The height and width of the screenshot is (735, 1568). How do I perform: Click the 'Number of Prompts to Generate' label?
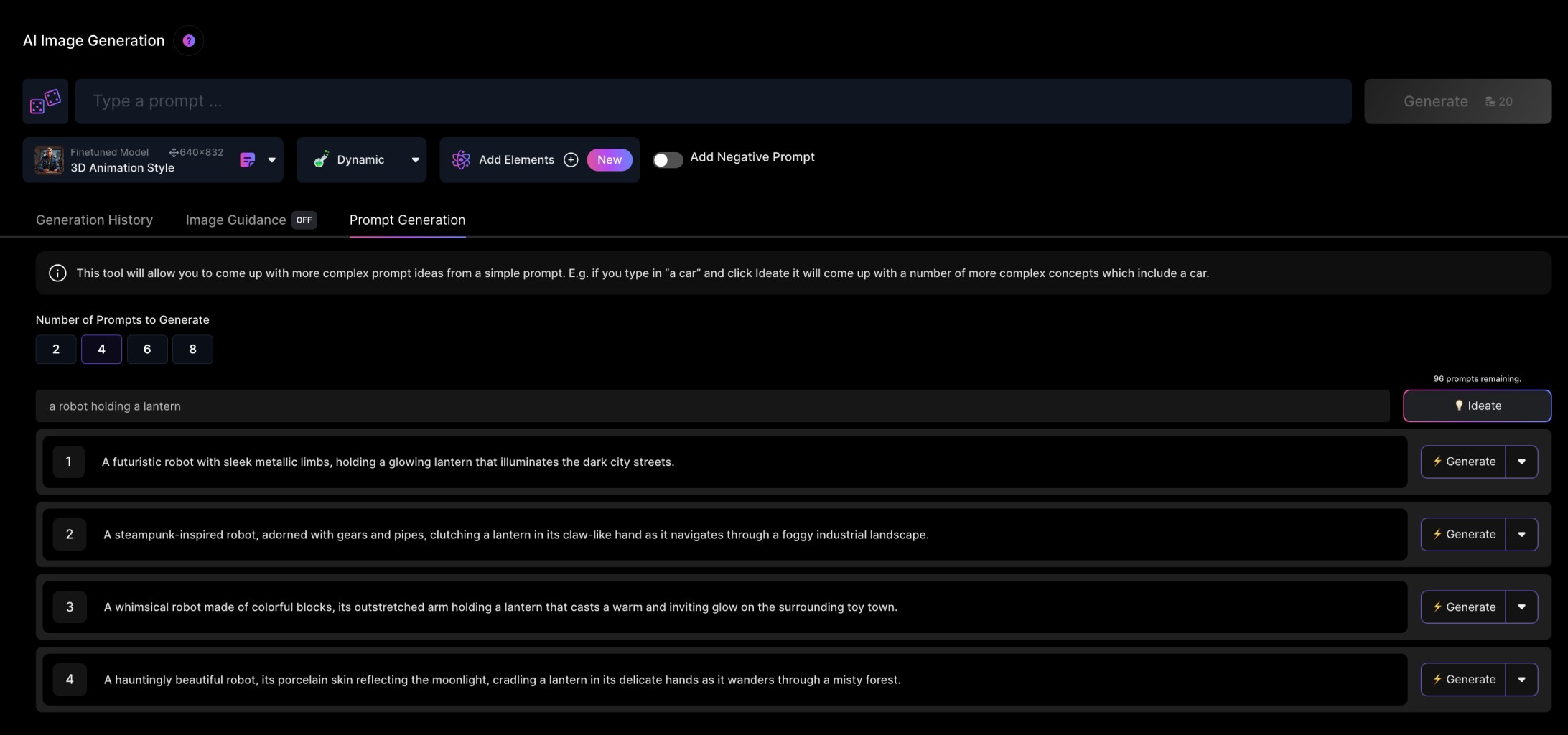click(123, 320)
